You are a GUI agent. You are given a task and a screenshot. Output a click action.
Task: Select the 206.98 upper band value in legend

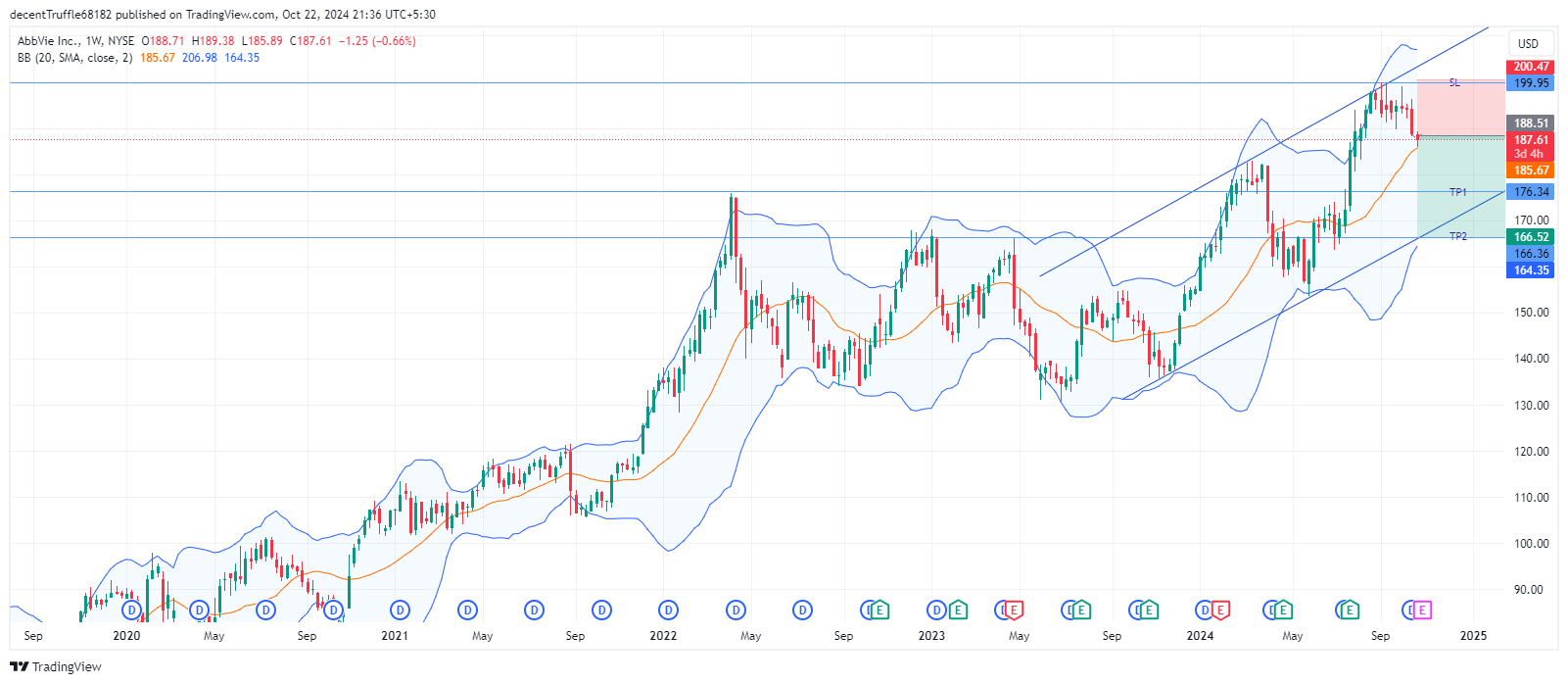(200, 58)
